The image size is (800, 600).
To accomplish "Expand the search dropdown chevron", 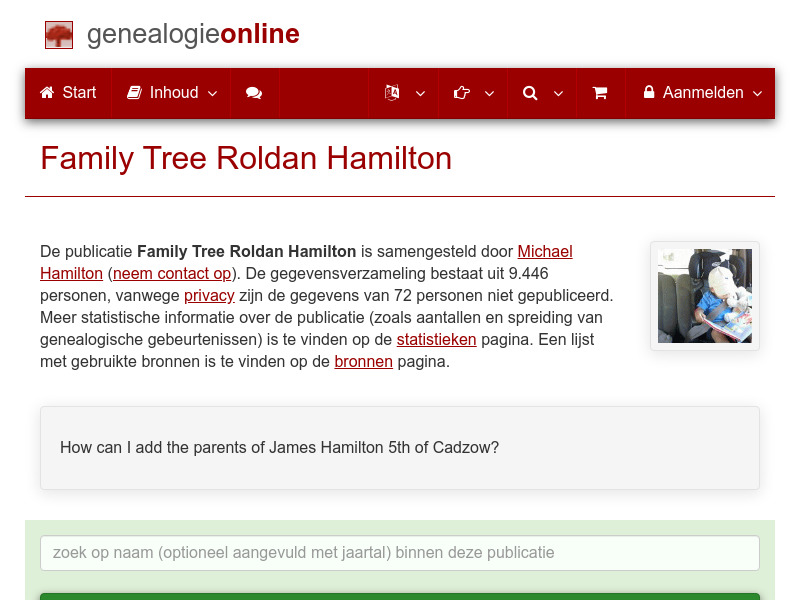I will [558, 94].
